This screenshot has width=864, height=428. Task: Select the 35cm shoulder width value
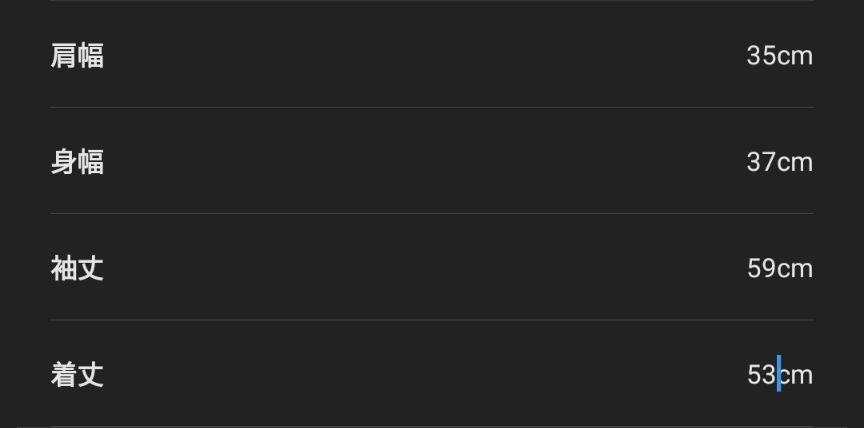coord(780,56)
